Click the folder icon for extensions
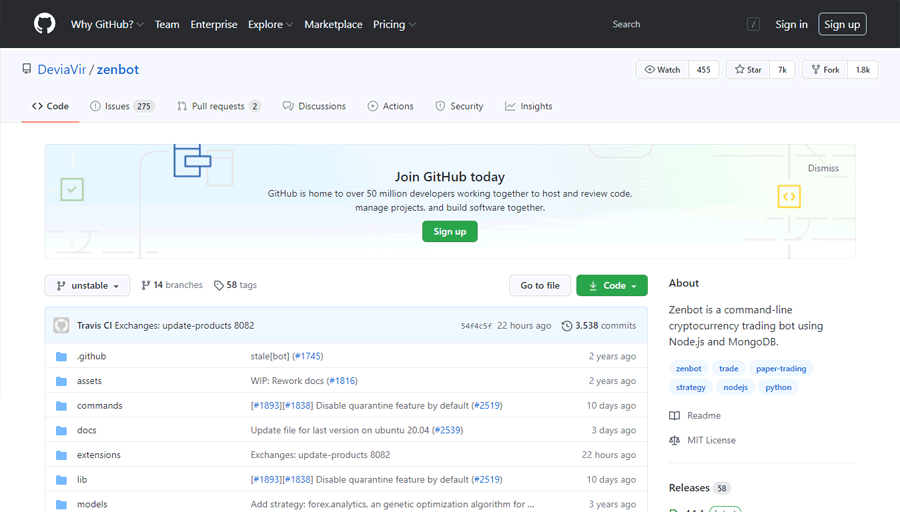This screenshot has width=900, height=512. (x=61, y=455)
